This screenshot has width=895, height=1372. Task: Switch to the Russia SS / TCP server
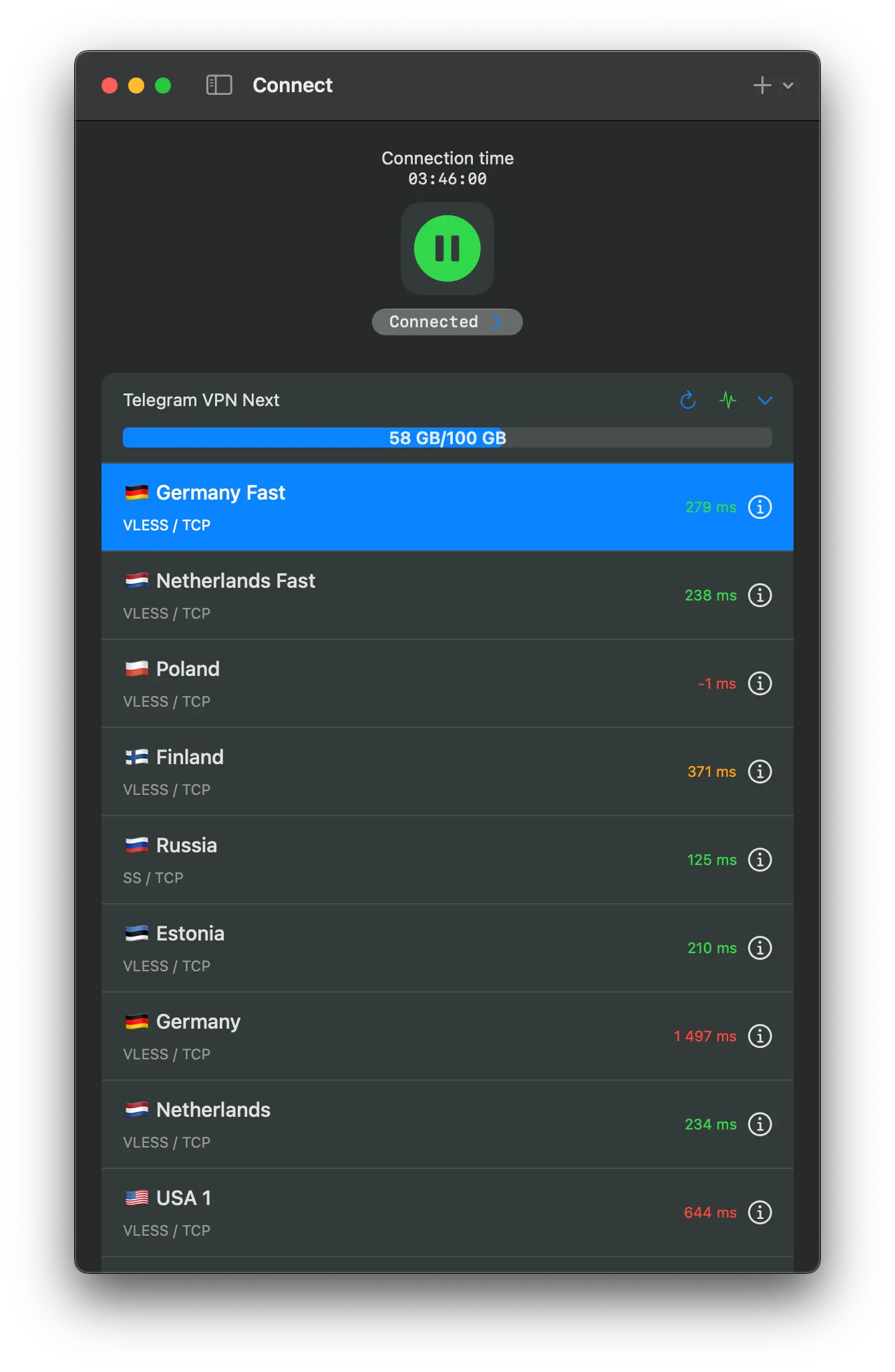coord(447,860)
